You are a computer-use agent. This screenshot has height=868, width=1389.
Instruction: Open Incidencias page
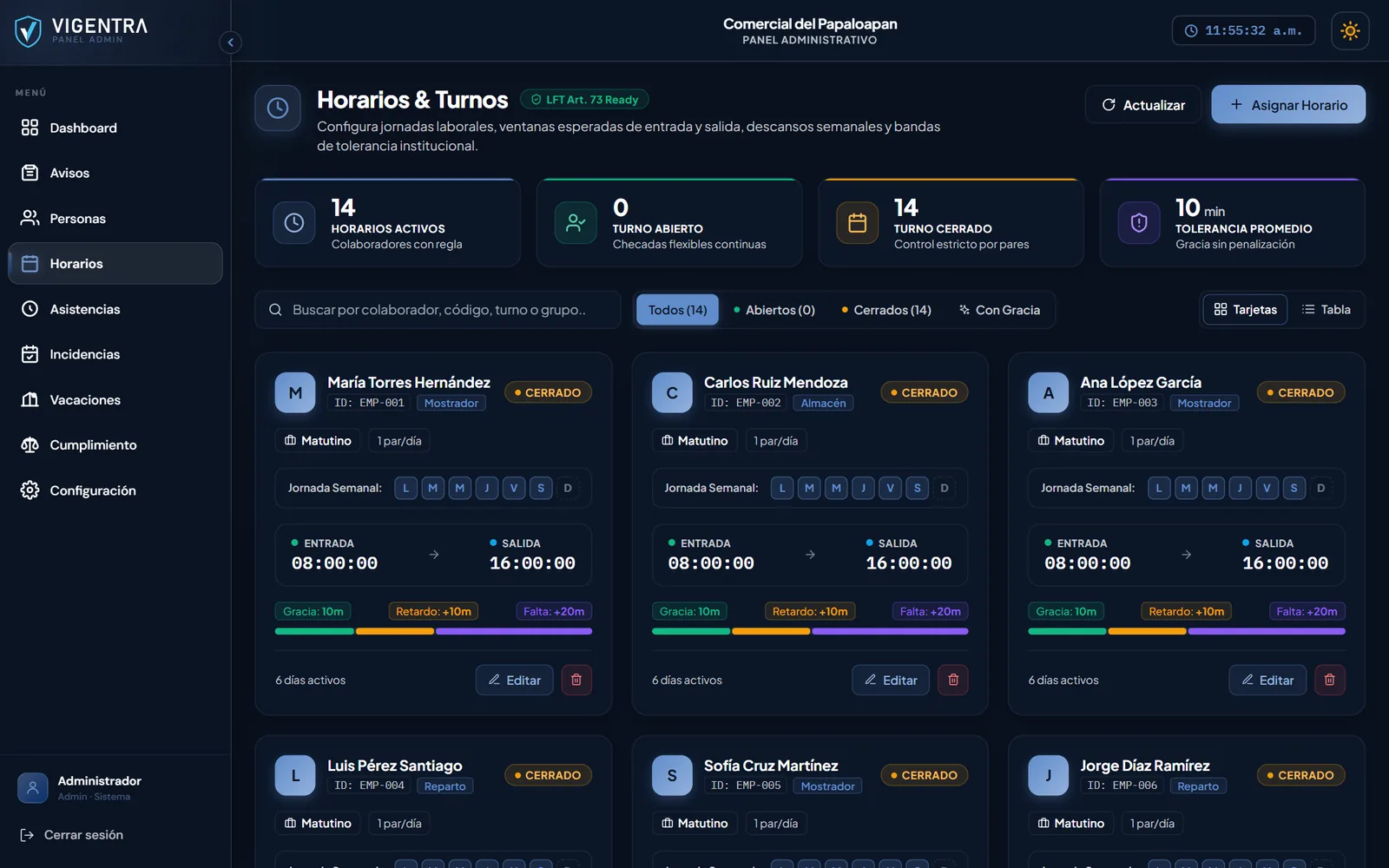(x=115, y=354)
